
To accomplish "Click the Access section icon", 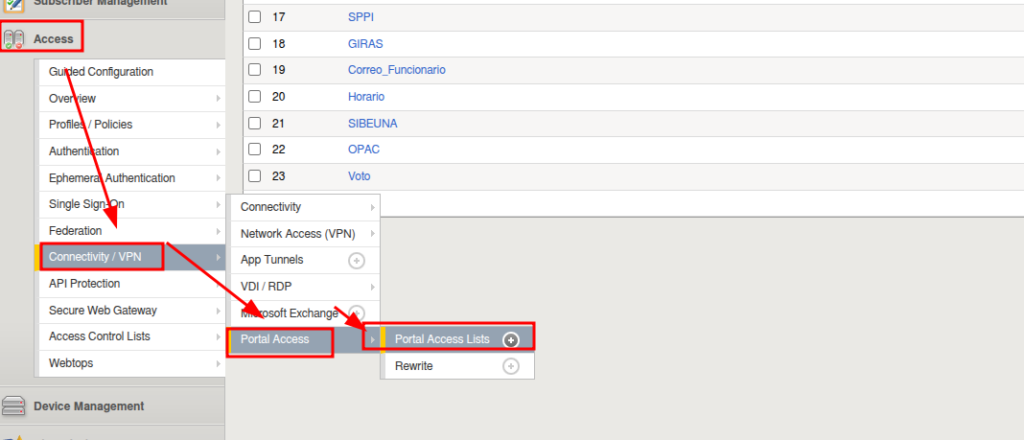I will point(14,39).
